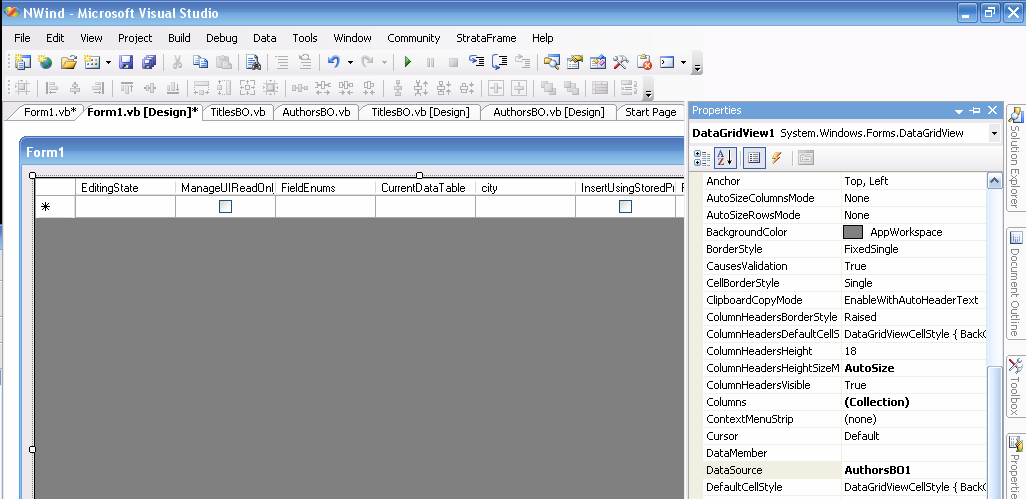Select the DataSource property value AuthorsBO1

click(x=877, y=470)
